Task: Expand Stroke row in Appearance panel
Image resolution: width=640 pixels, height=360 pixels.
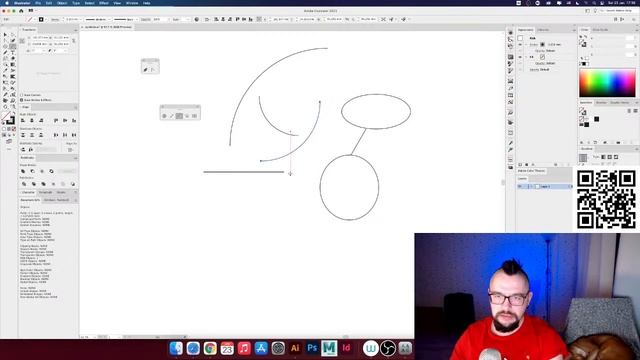Action: coord(526,44)
